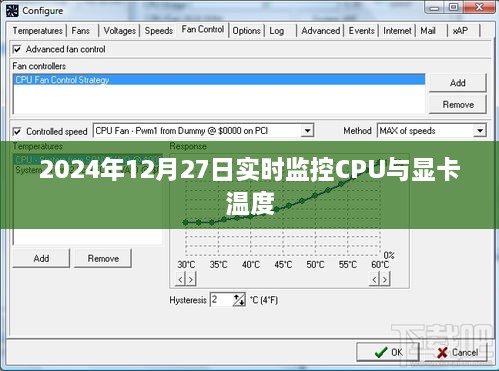
Task: Click the Hysteresis value field
Action: pos(221,300)
